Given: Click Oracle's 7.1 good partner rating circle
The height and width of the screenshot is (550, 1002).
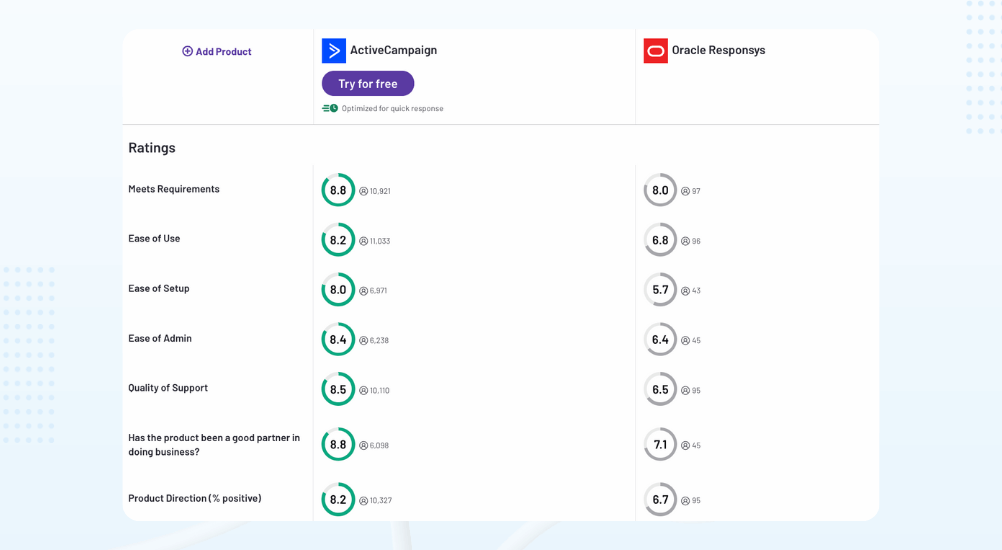Looking at the screenshot, I should pos(660,444).
